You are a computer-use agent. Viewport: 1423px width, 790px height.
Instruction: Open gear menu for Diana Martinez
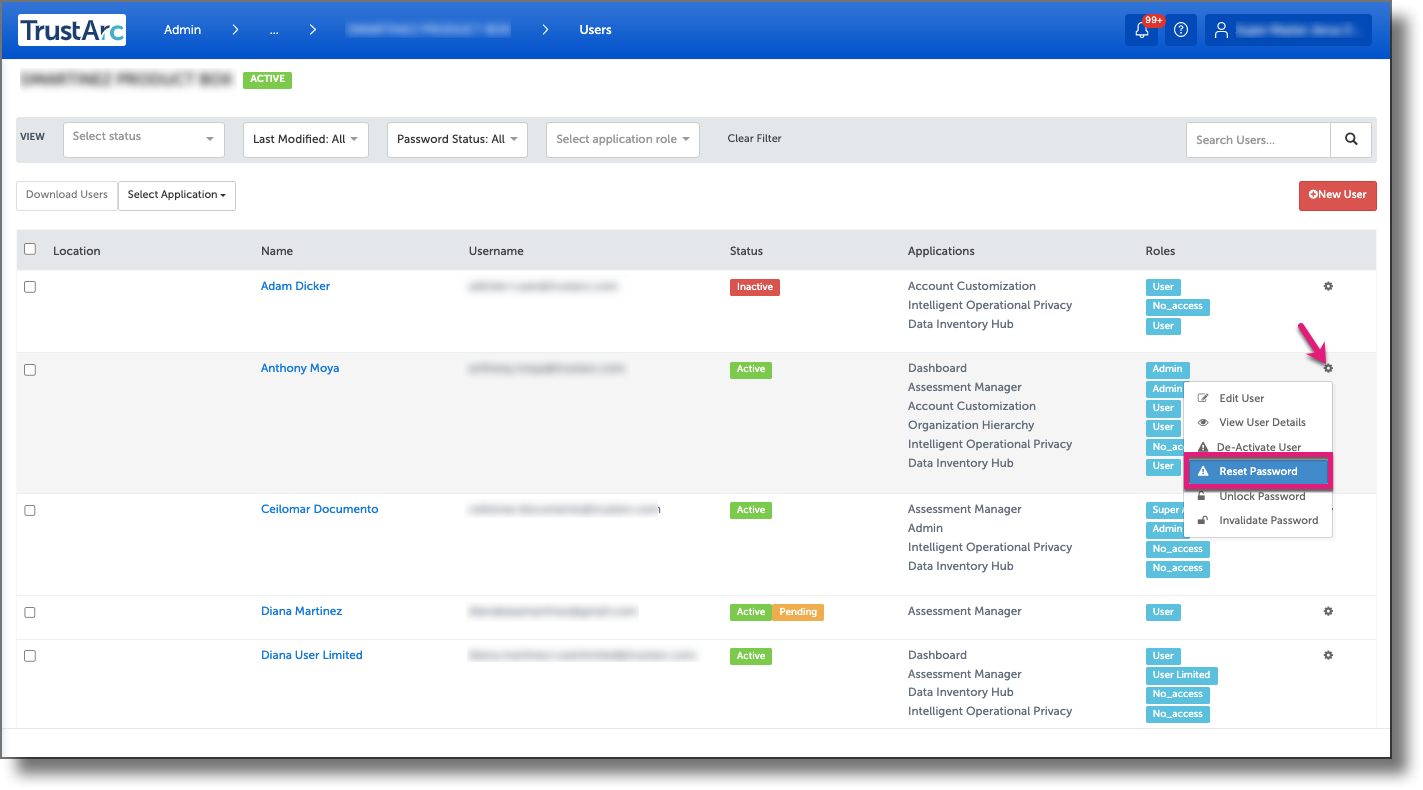coord(1328,611)
